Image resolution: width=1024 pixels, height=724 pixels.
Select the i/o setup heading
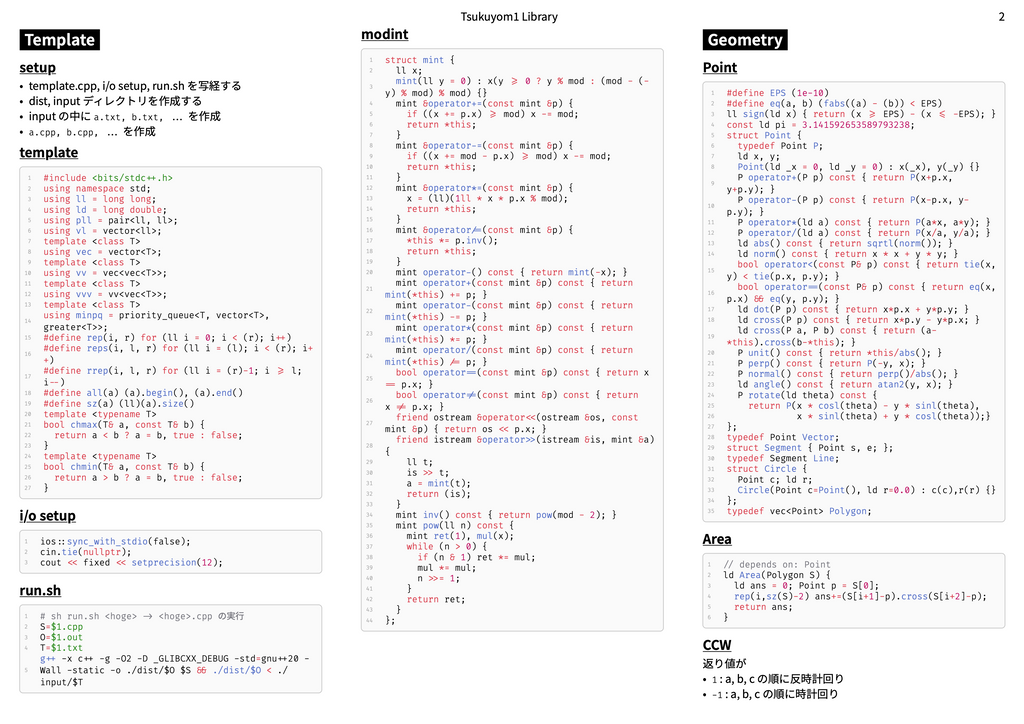[47, 516]
